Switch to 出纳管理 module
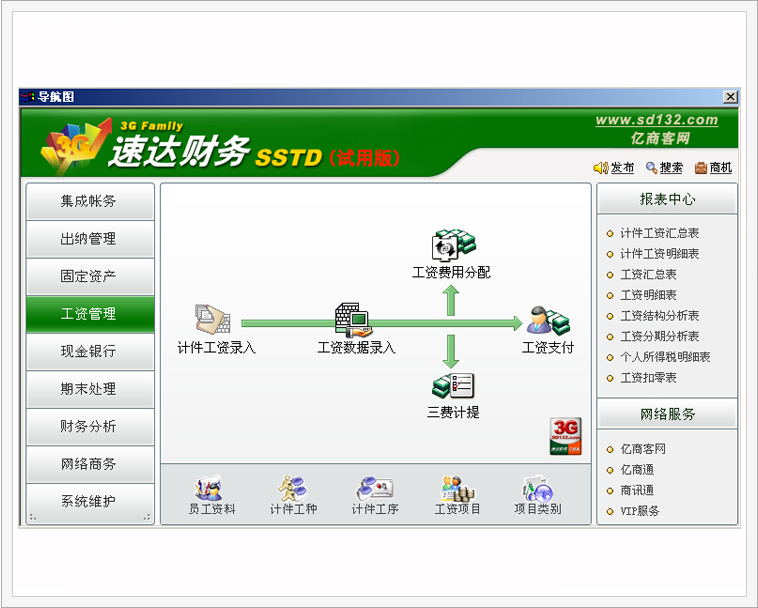The image size is (758, 608). pos(90,239)
